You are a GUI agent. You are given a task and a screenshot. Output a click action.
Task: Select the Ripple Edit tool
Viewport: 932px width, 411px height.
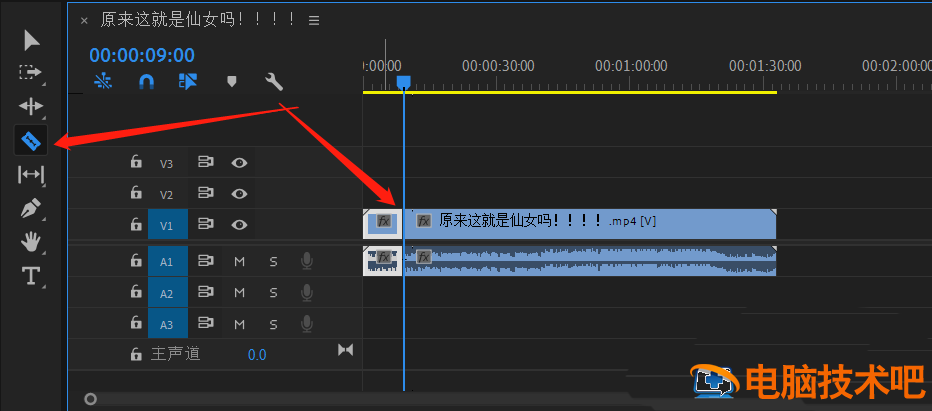pos(31,106)
